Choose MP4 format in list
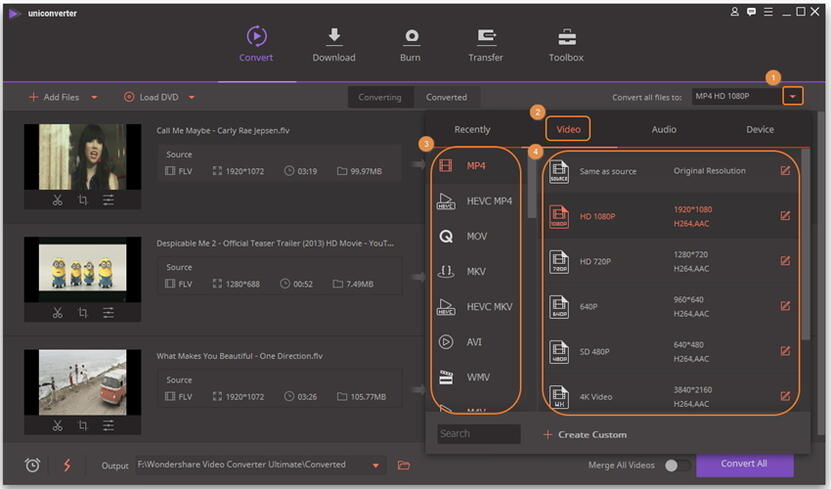 pos(476,166)
